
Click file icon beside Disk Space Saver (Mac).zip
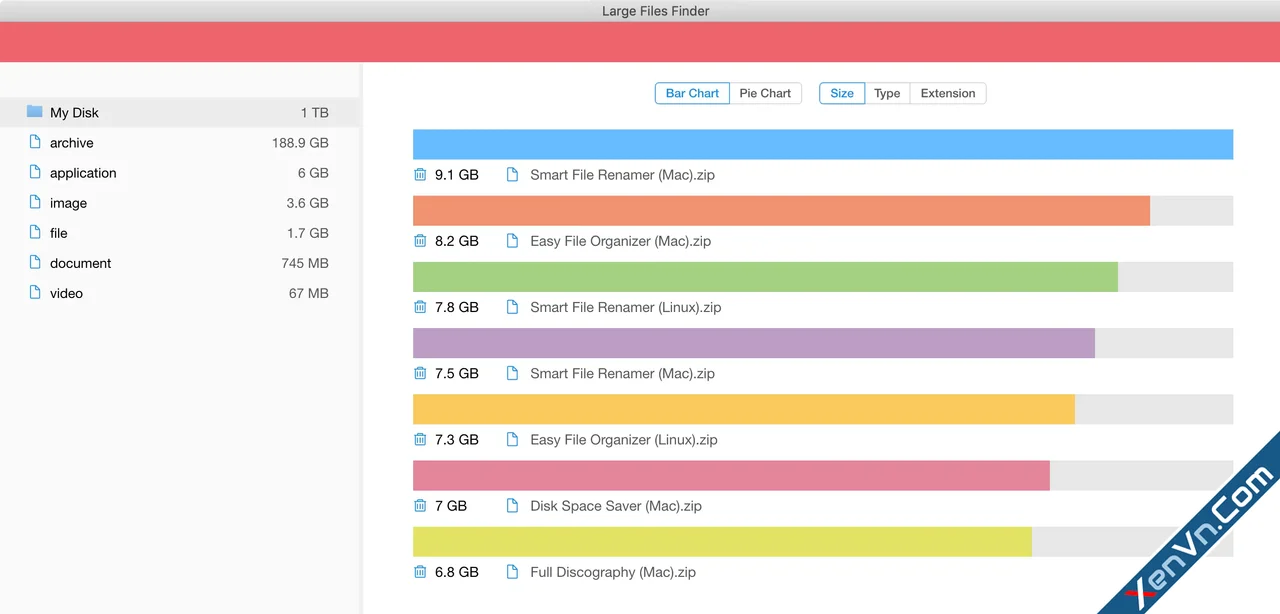tap(513, 506)
